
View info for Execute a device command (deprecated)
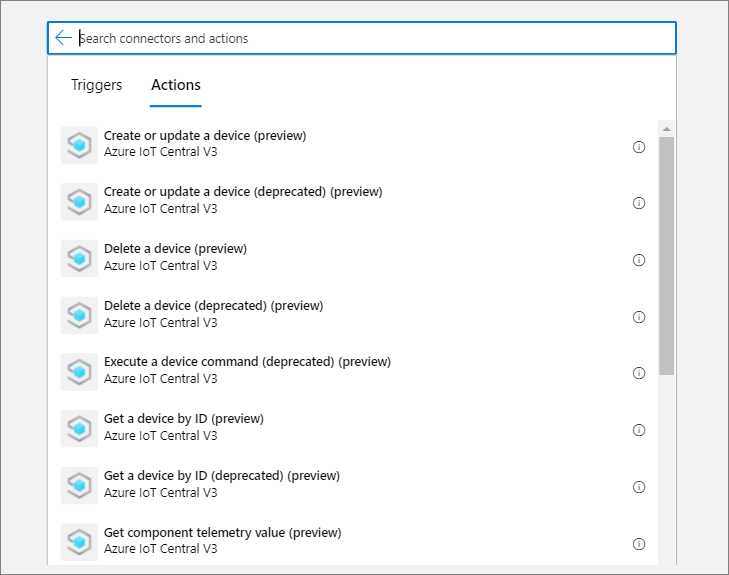(x=639, y=373)
